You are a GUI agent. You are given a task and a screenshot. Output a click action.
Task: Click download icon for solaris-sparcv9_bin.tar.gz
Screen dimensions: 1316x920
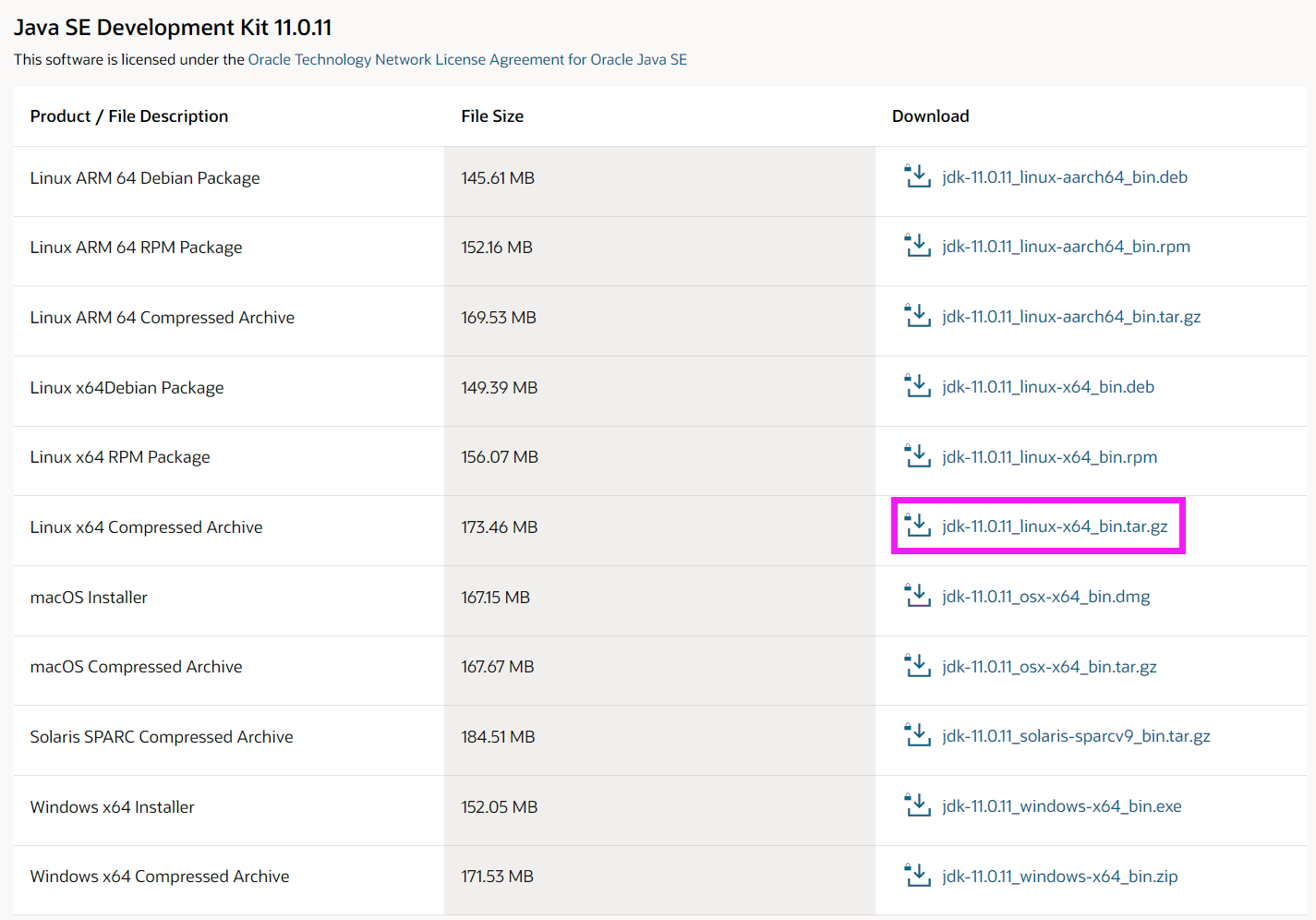click(x=917, y=734)
